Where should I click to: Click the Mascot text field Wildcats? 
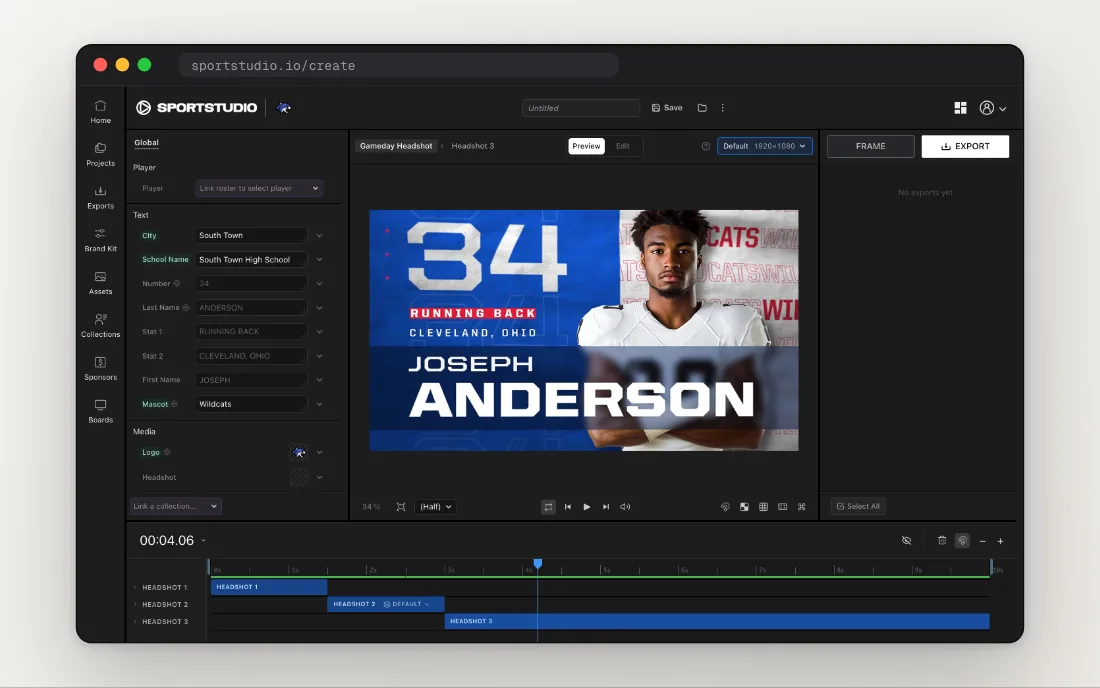pyautogui.click(x=251, y=405)
